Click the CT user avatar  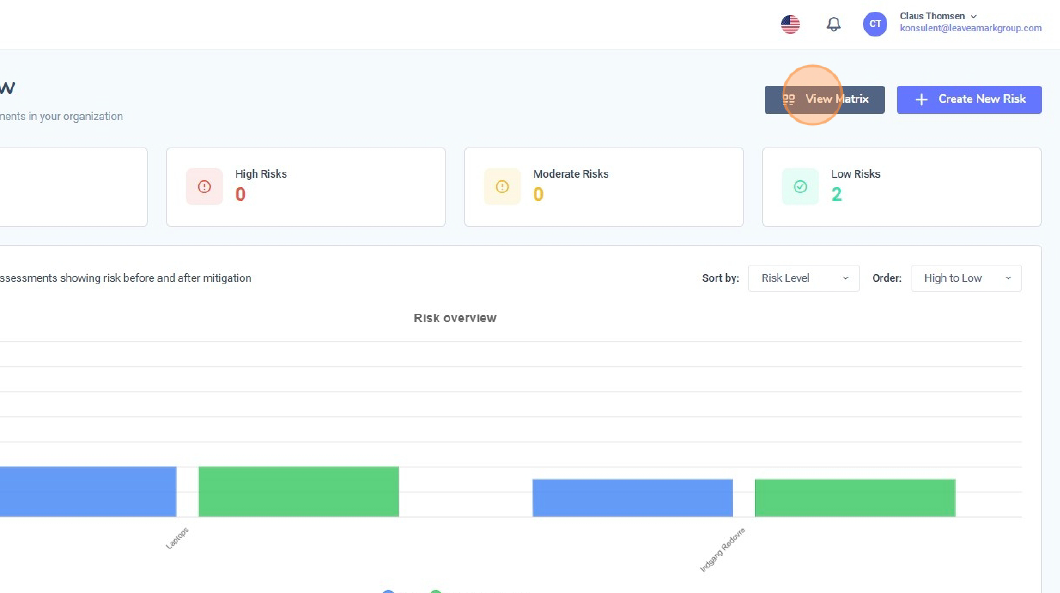[x=875, y=25]
